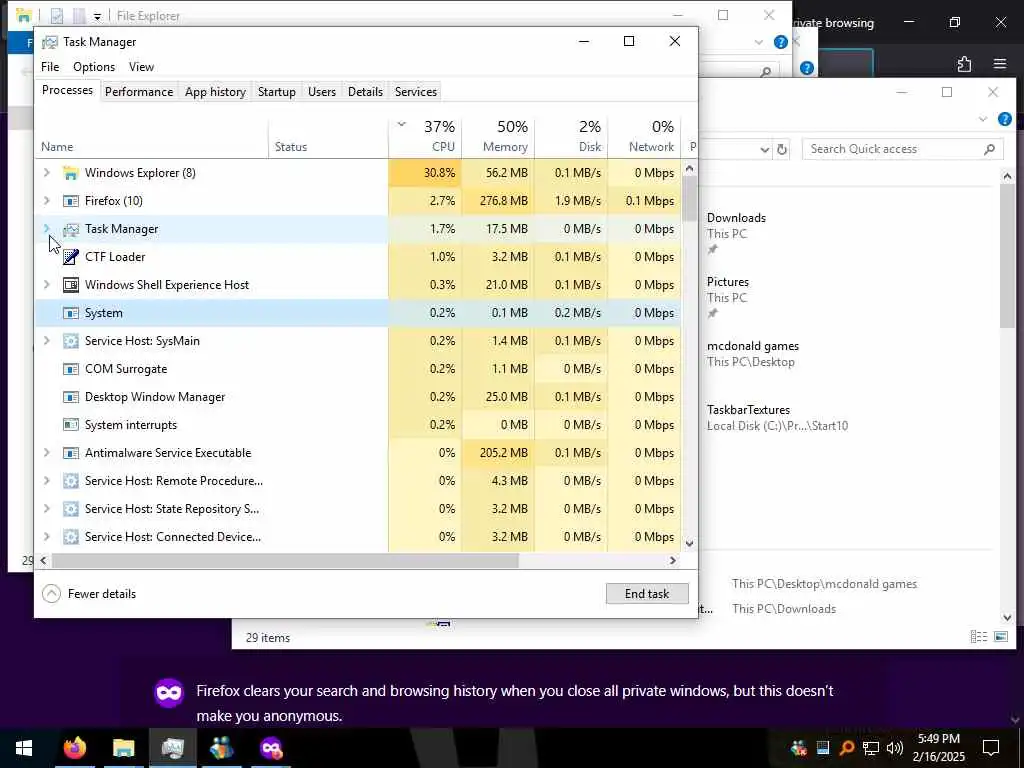Expand Windows Shell Experience Host row
Image resolution: width=1024 pixels, height=768 pixels.
46,285
